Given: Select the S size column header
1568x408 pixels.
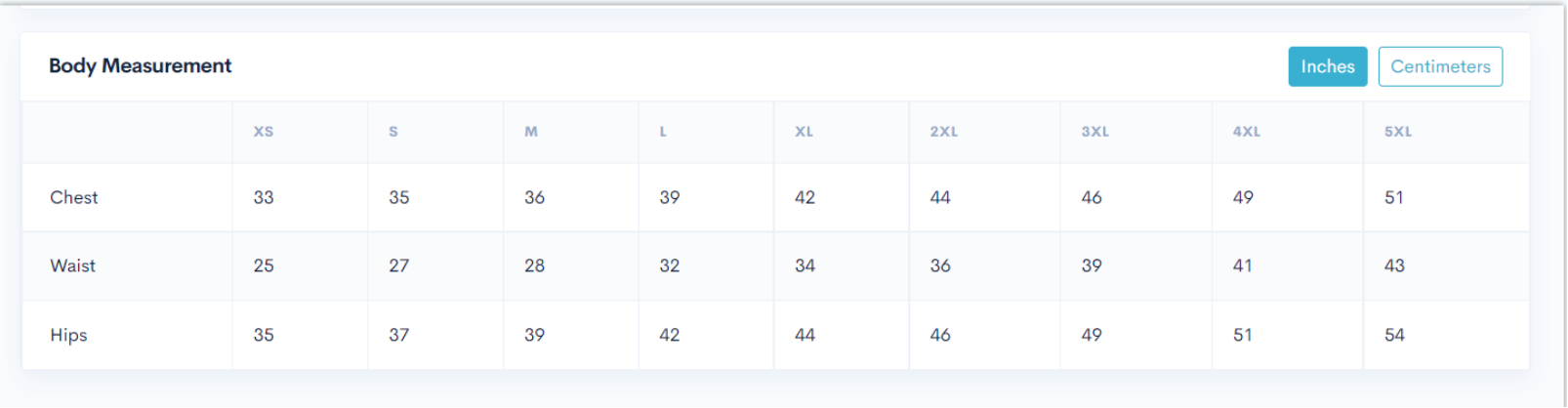Looking at the screenshot, I should 393,132.
